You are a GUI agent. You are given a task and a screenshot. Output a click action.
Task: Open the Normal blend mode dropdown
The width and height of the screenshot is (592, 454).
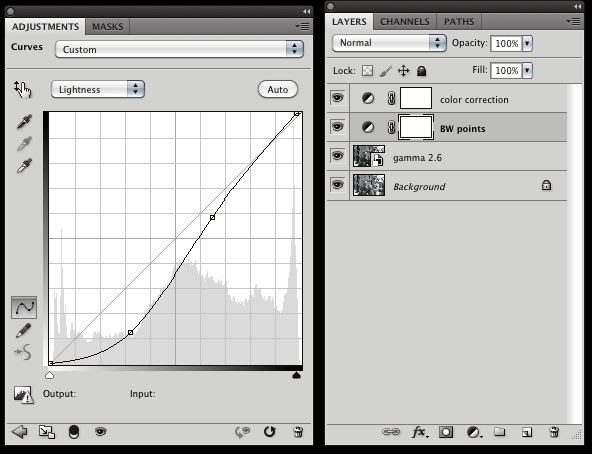389,43
